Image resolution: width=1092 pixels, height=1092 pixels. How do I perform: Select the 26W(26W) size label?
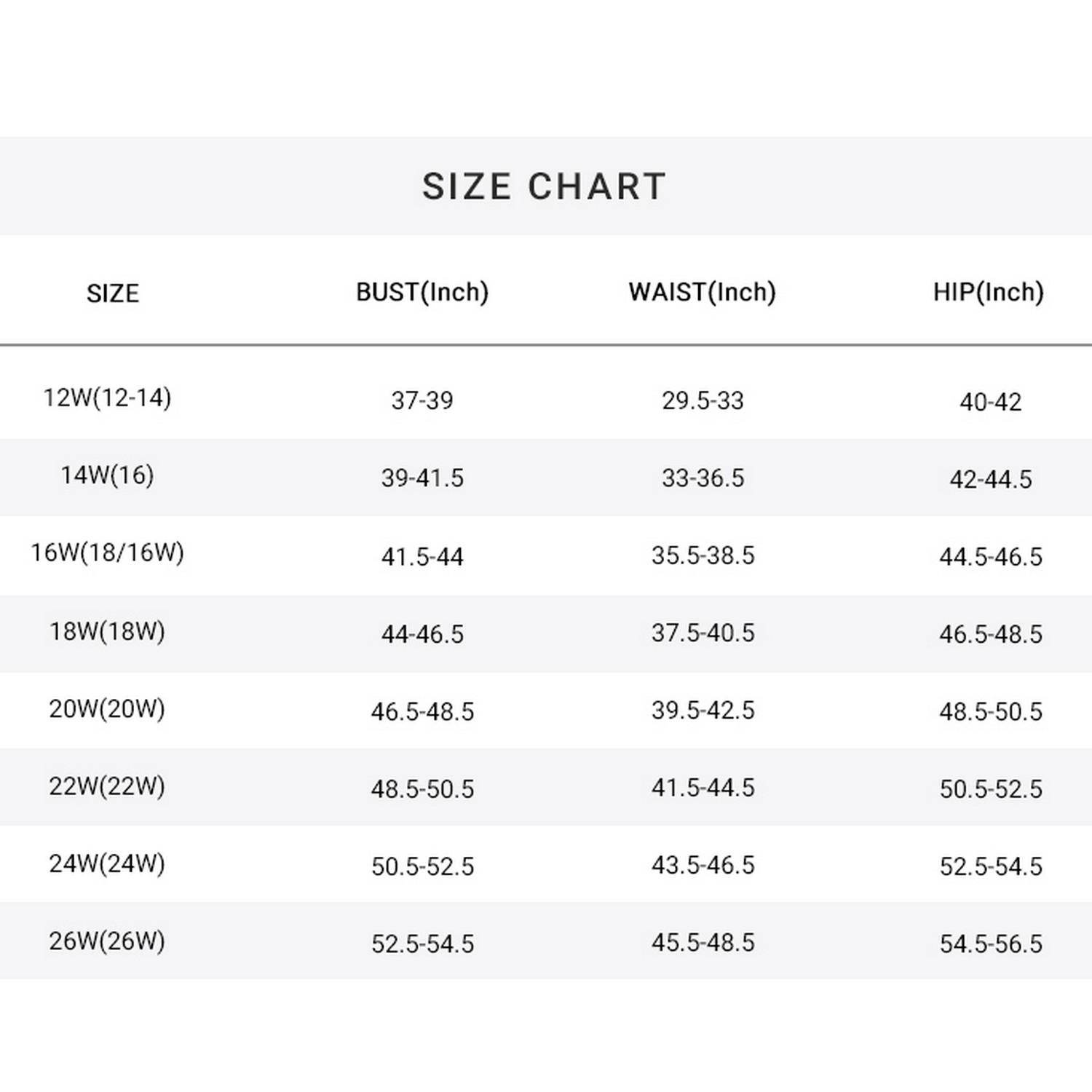pyautogui.click(x=107, y=941)
